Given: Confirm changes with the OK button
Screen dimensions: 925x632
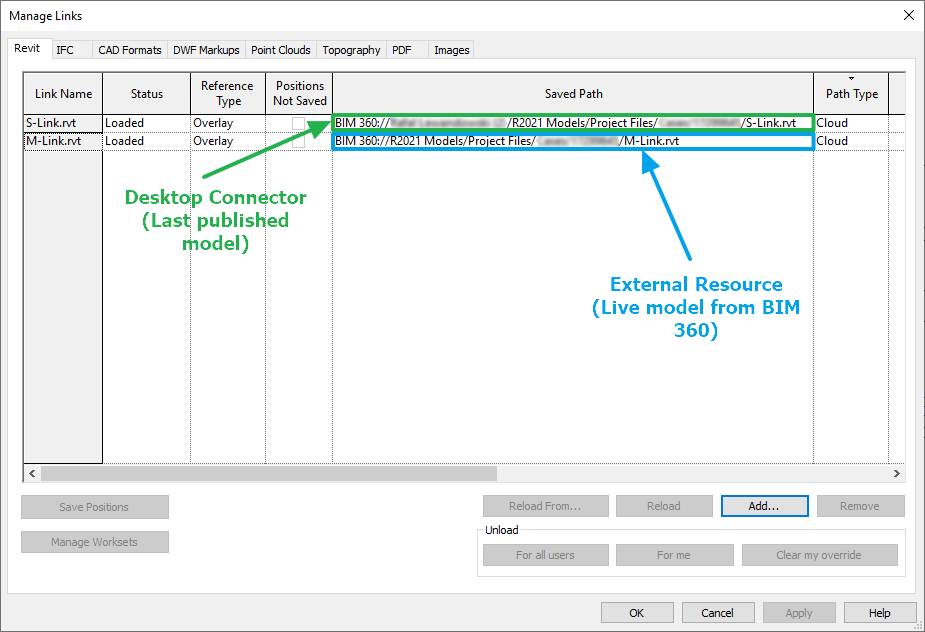Looking at the screenshot, I should click(637, 612).
